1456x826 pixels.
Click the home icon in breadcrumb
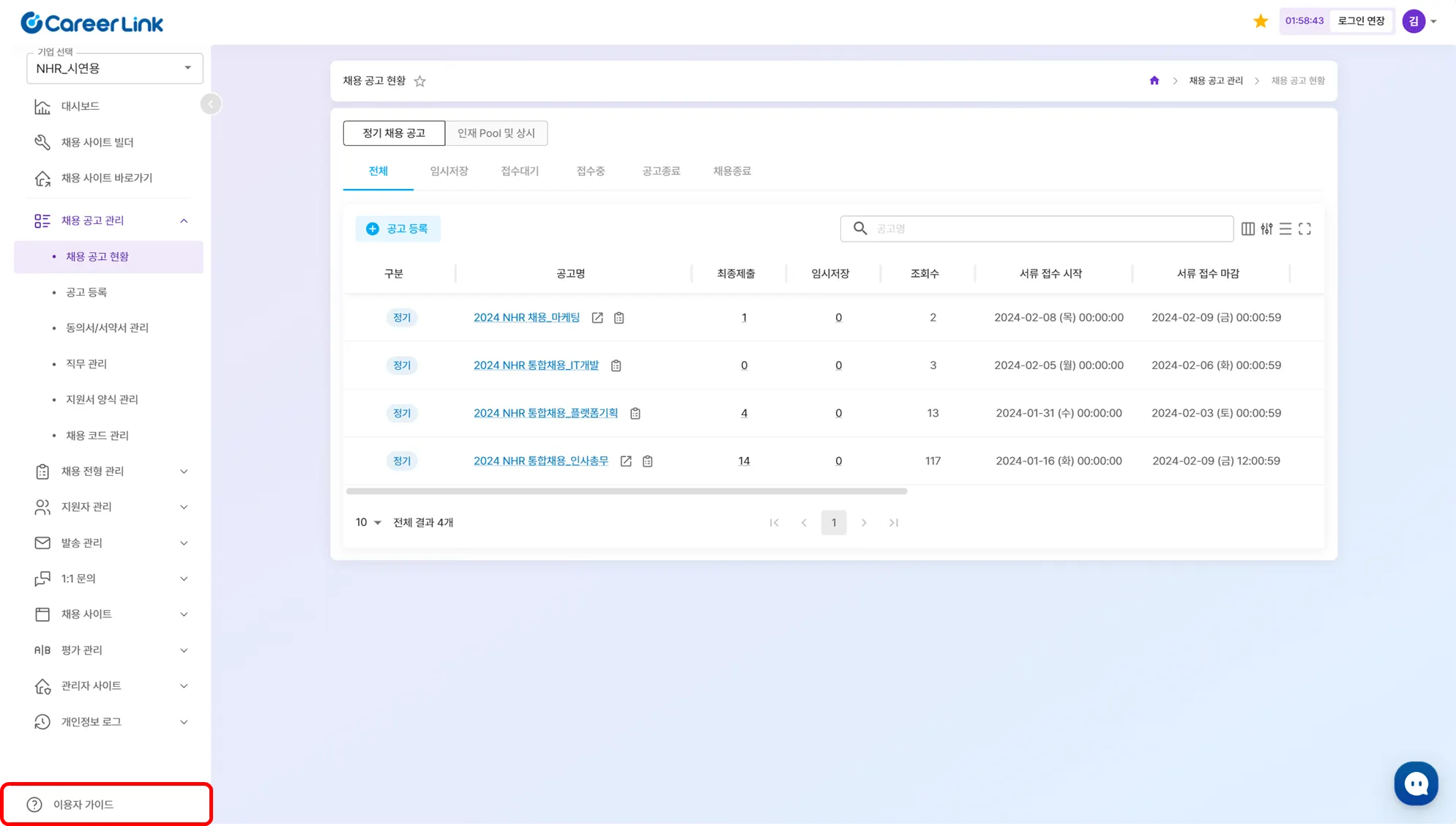[1154, 81]
